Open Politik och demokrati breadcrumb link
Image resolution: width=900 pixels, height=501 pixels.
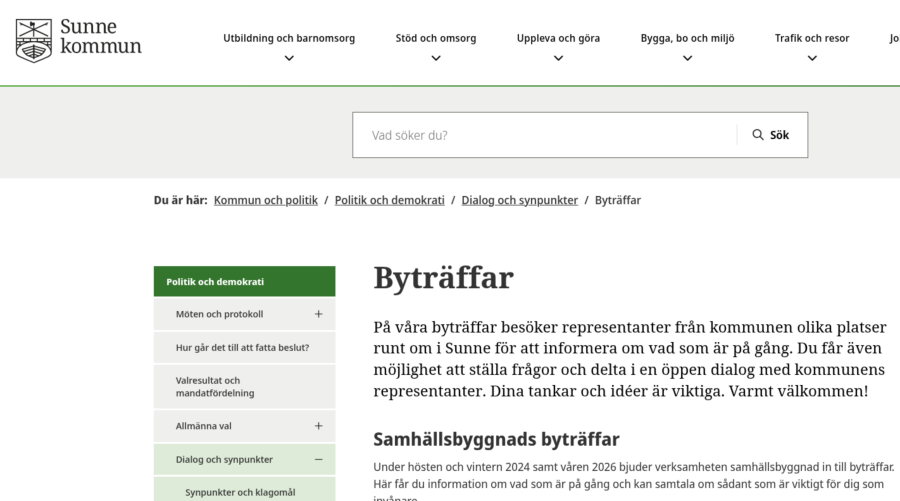click(x=389, y=200)
